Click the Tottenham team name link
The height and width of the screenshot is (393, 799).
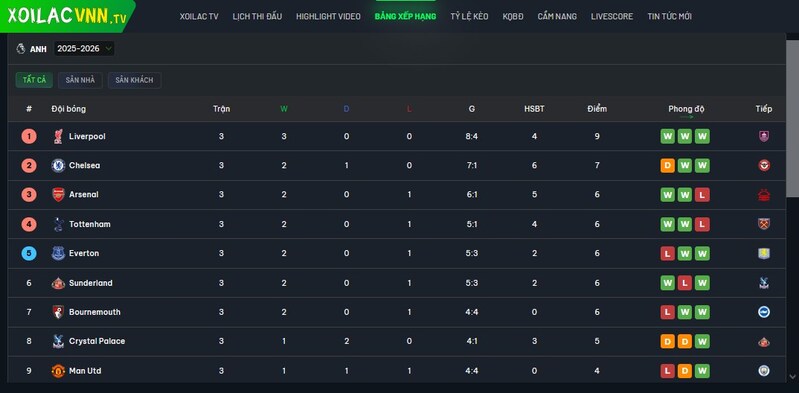[90, 224]
